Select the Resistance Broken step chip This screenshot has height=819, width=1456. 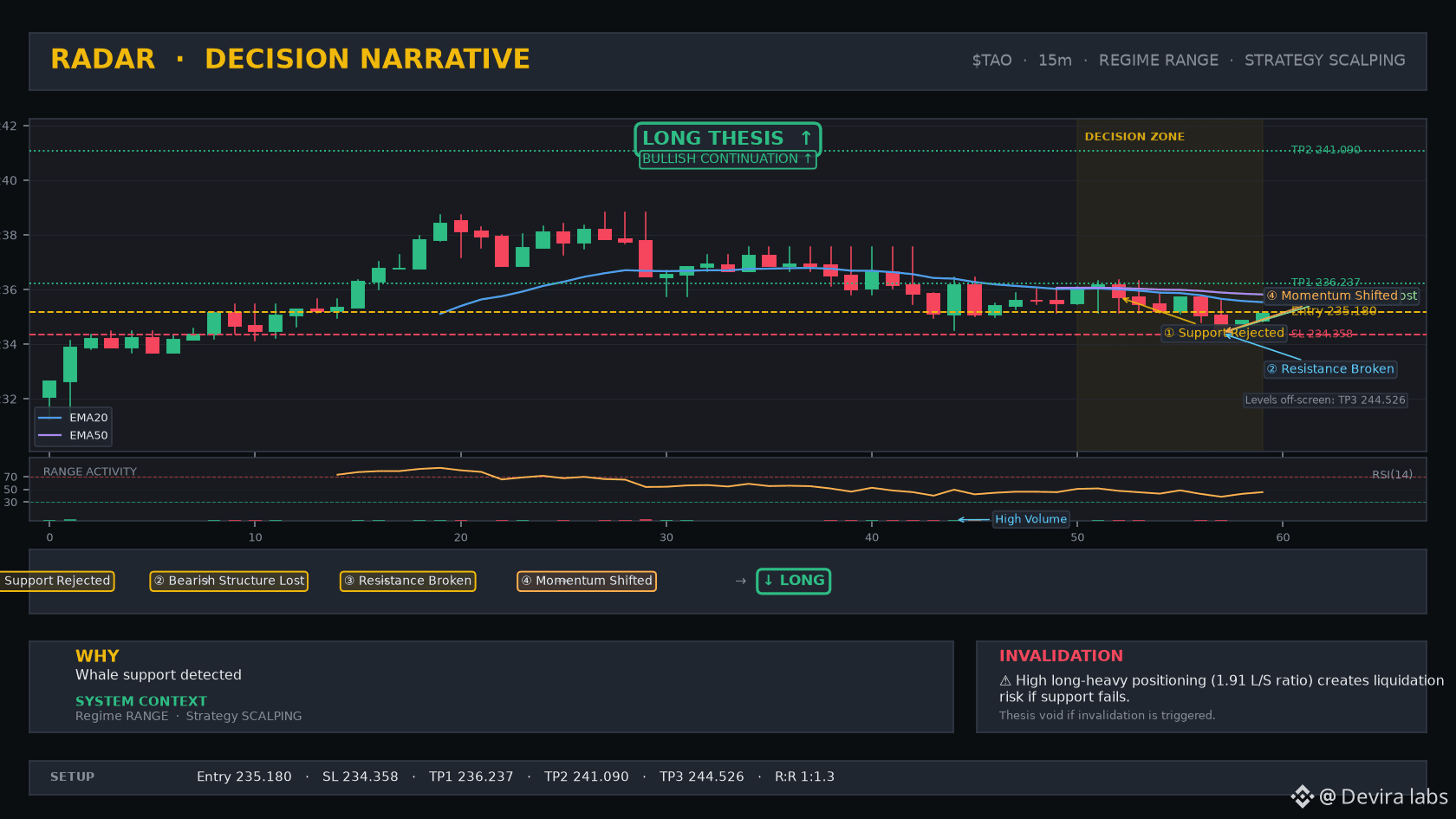tap(407, 581)
